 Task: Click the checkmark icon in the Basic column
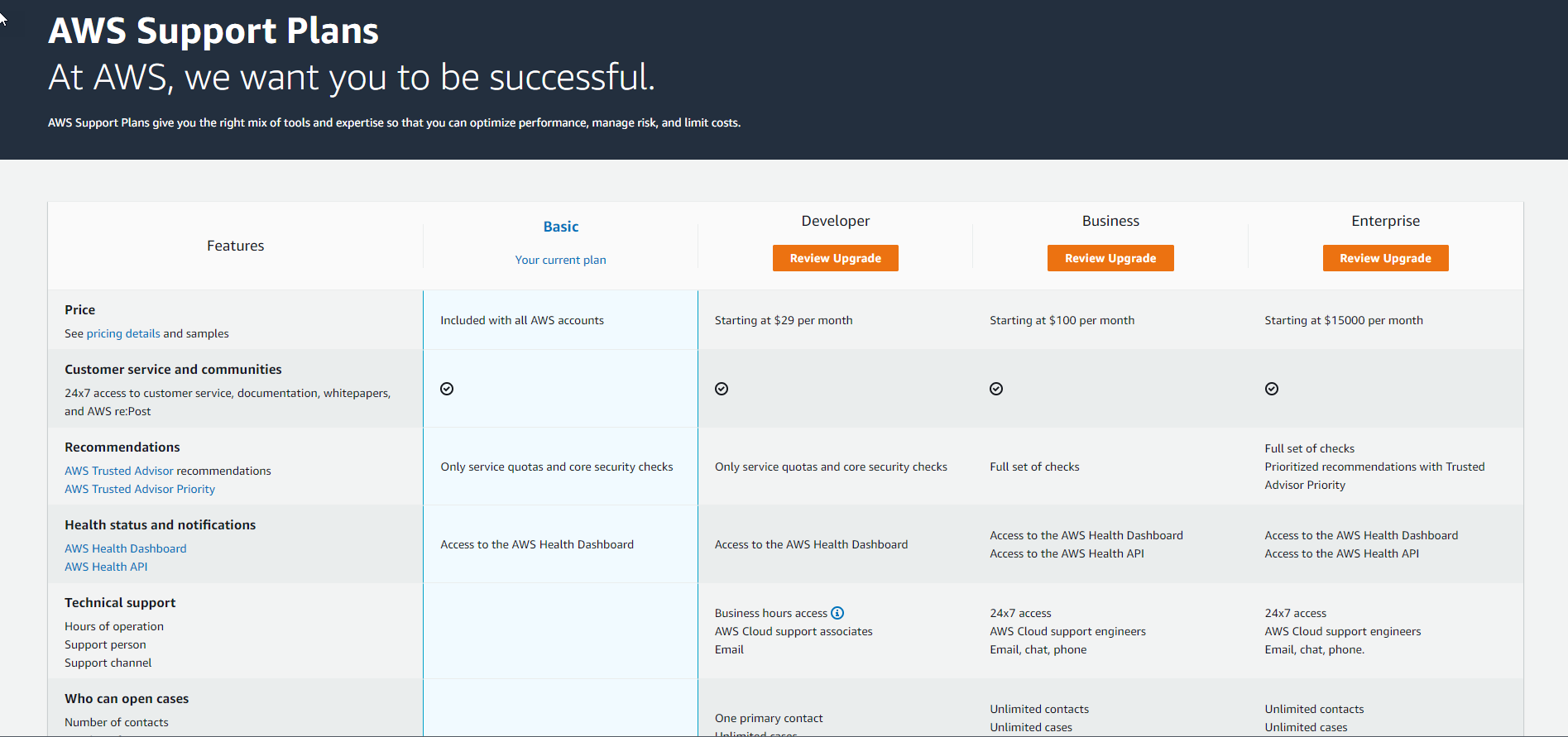coord(447,389)
